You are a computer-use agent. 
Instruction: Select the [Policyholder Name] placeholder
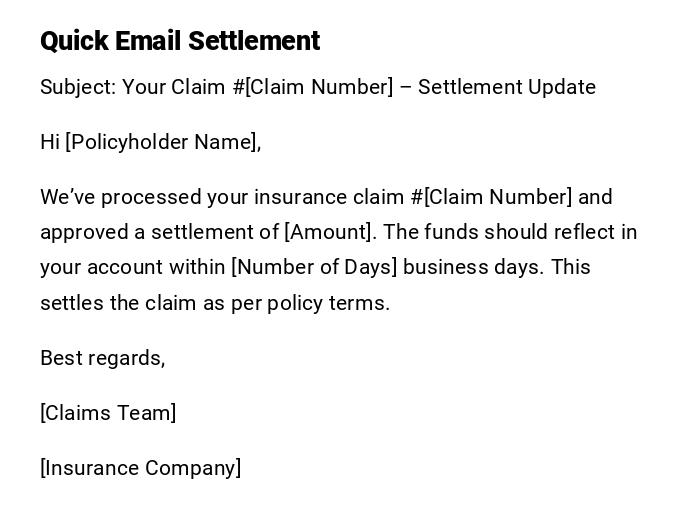click(x=160, y=142)
